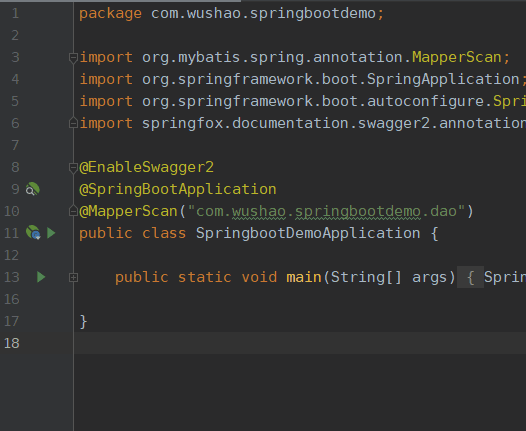Viewport: 526px width, 431px height.
Task: Click MapperScan class name in import
Action: coord(457,57)
